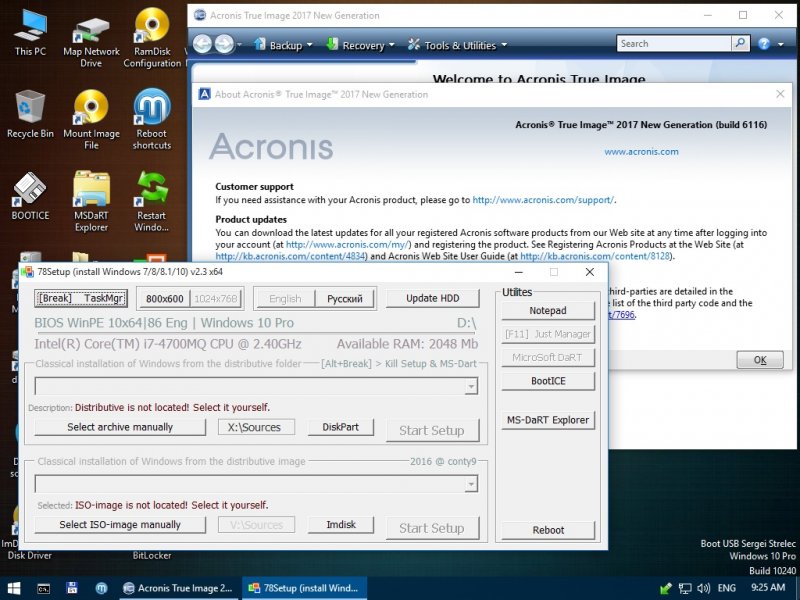The image size is (800, 600).
Task: Click the [Break] TaskMgr button
Action: tap(81, 298)
